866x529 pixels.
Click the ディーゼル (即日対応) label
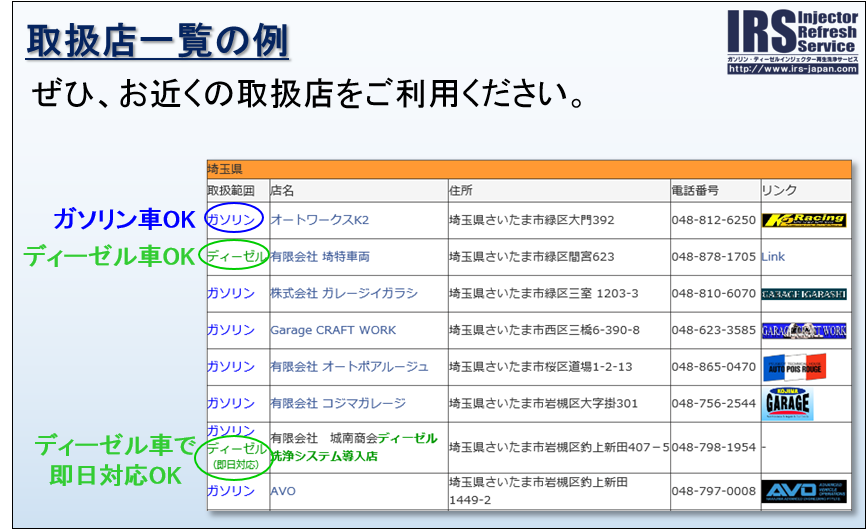[x=236, y=455]
